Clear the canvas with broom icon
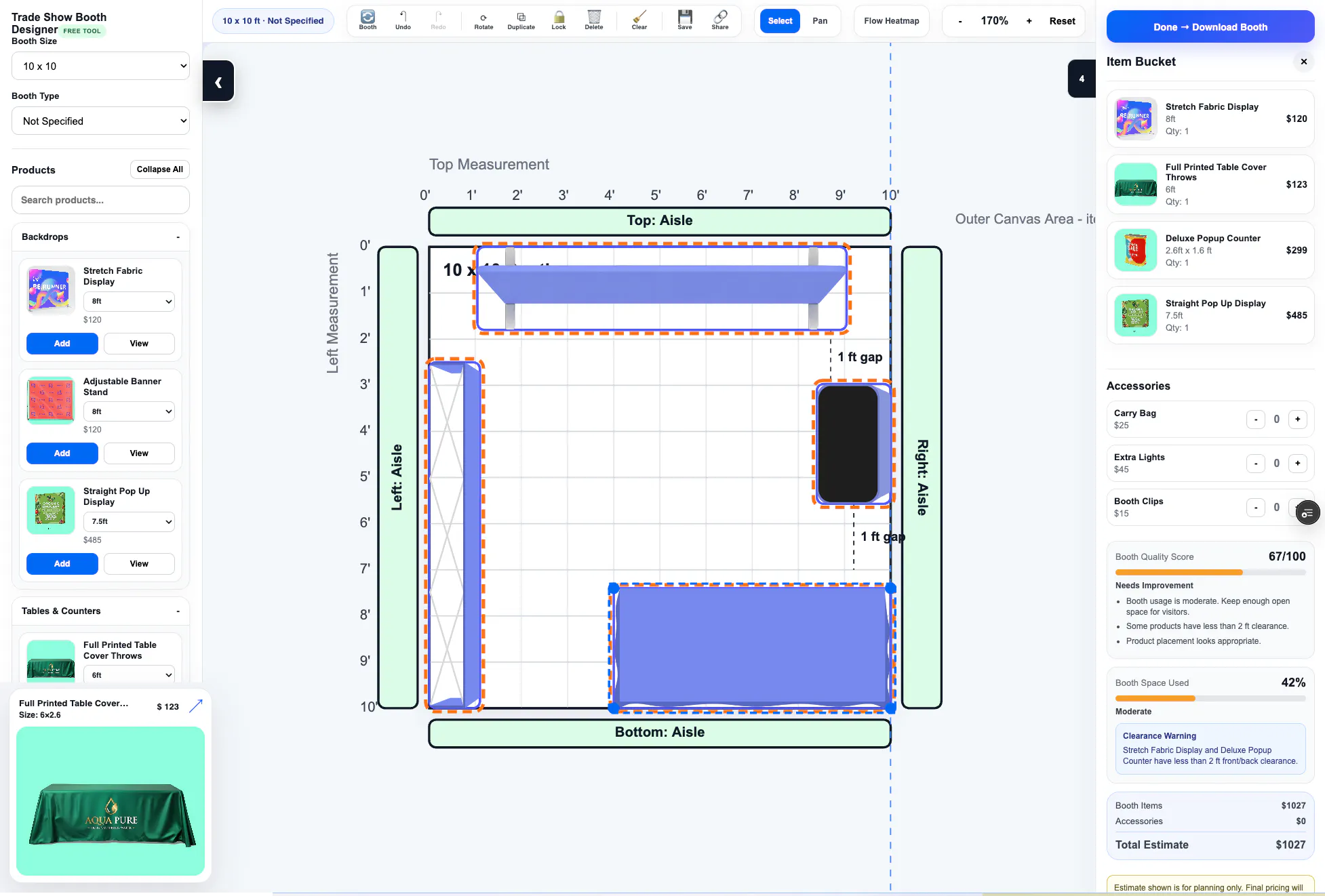Screen dimensions: 1325x896 [x=639, y=20]
